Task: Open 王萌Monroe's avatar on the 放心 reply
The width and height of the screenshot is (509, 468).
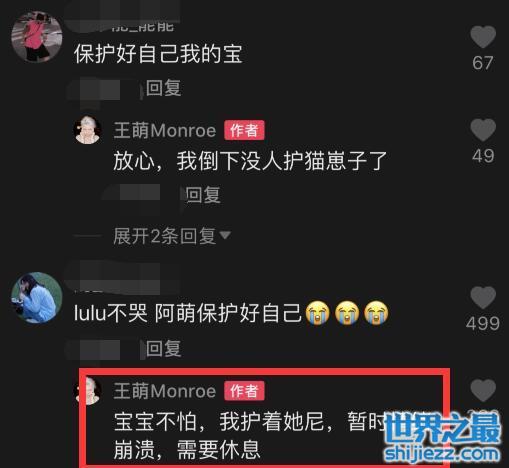Action: click(88, 130)
